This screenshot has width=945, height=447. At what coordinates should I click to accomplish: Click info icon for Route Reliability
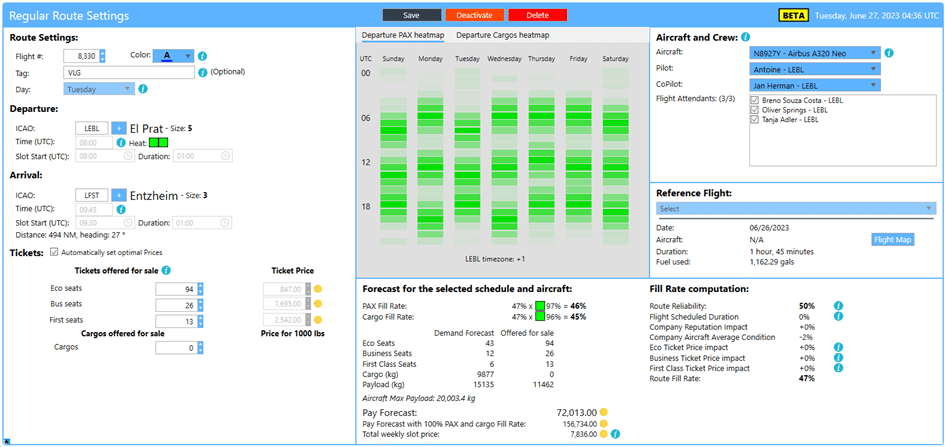838,305
